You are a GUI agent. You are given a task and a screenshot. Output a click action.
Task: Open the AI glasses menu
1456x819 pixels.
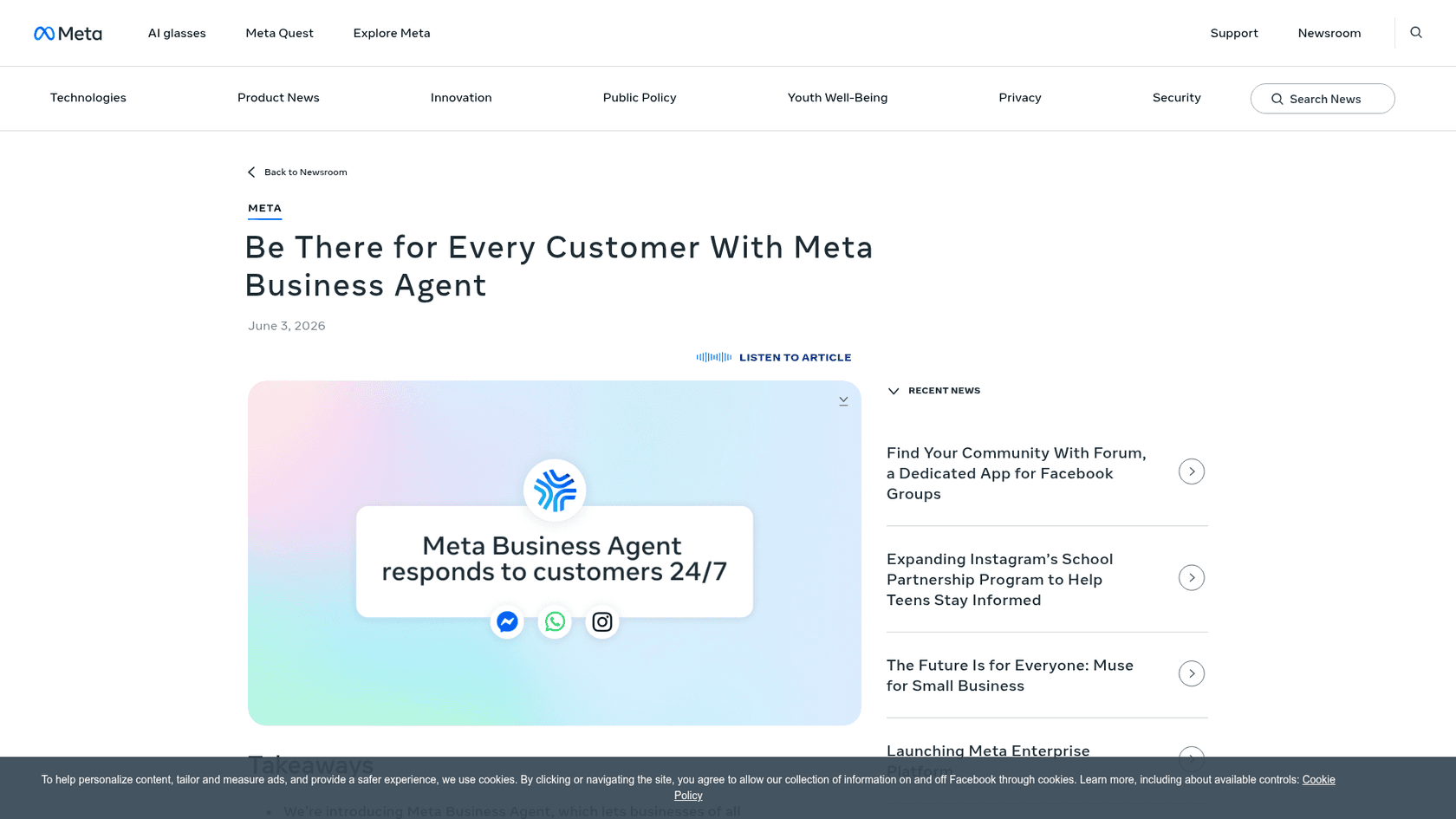click(x=177, y=33)
